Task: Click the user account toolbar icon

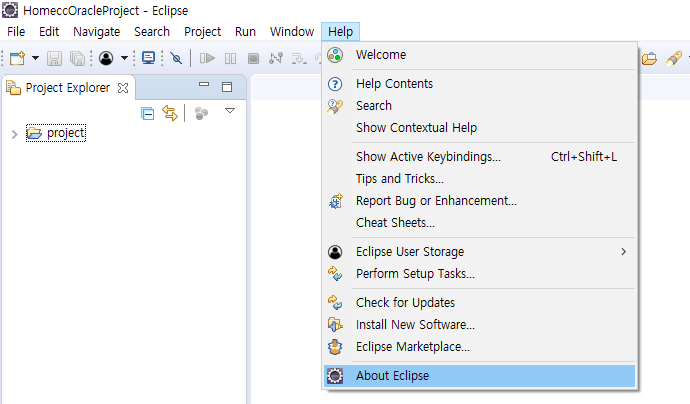Action: (106, 58)
